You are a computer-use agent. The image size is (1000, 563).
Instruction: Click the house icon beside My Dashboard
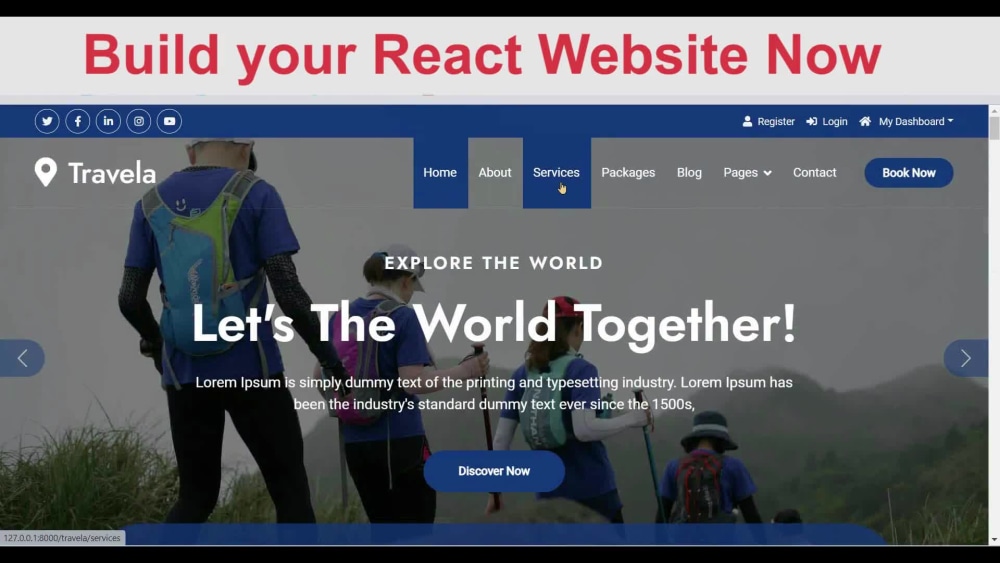point(865,121)
